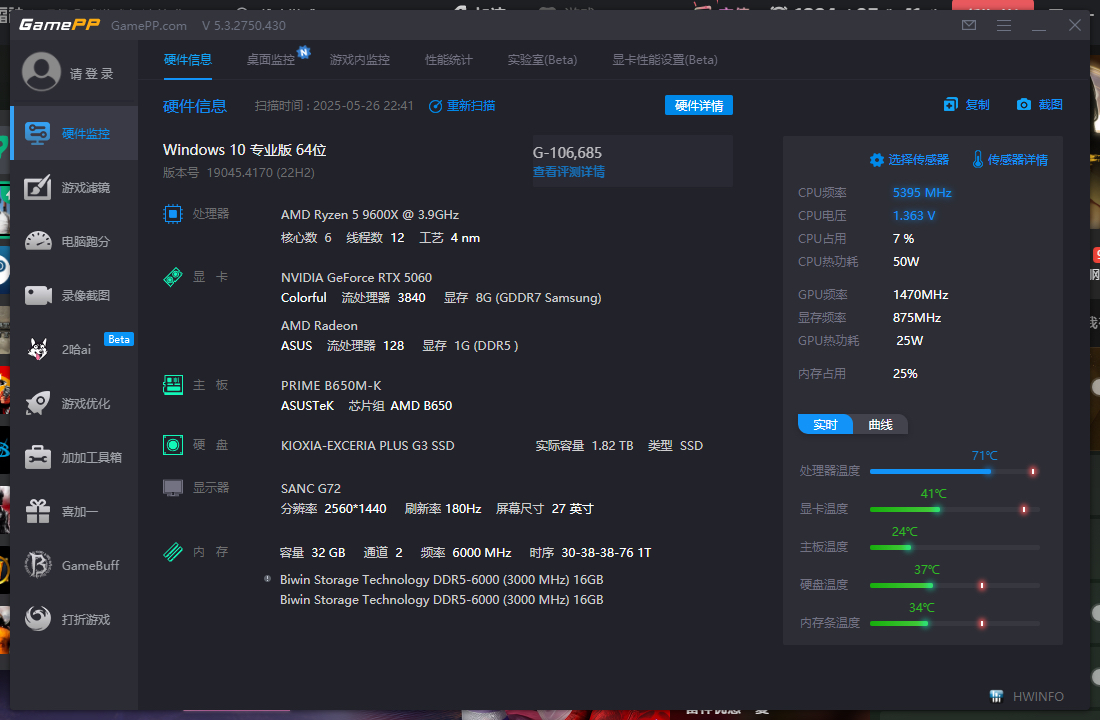Open 电脑跑分 benchmark gauge icon
The width and height of the screenshot is (1100, 720).
point(38,242)
